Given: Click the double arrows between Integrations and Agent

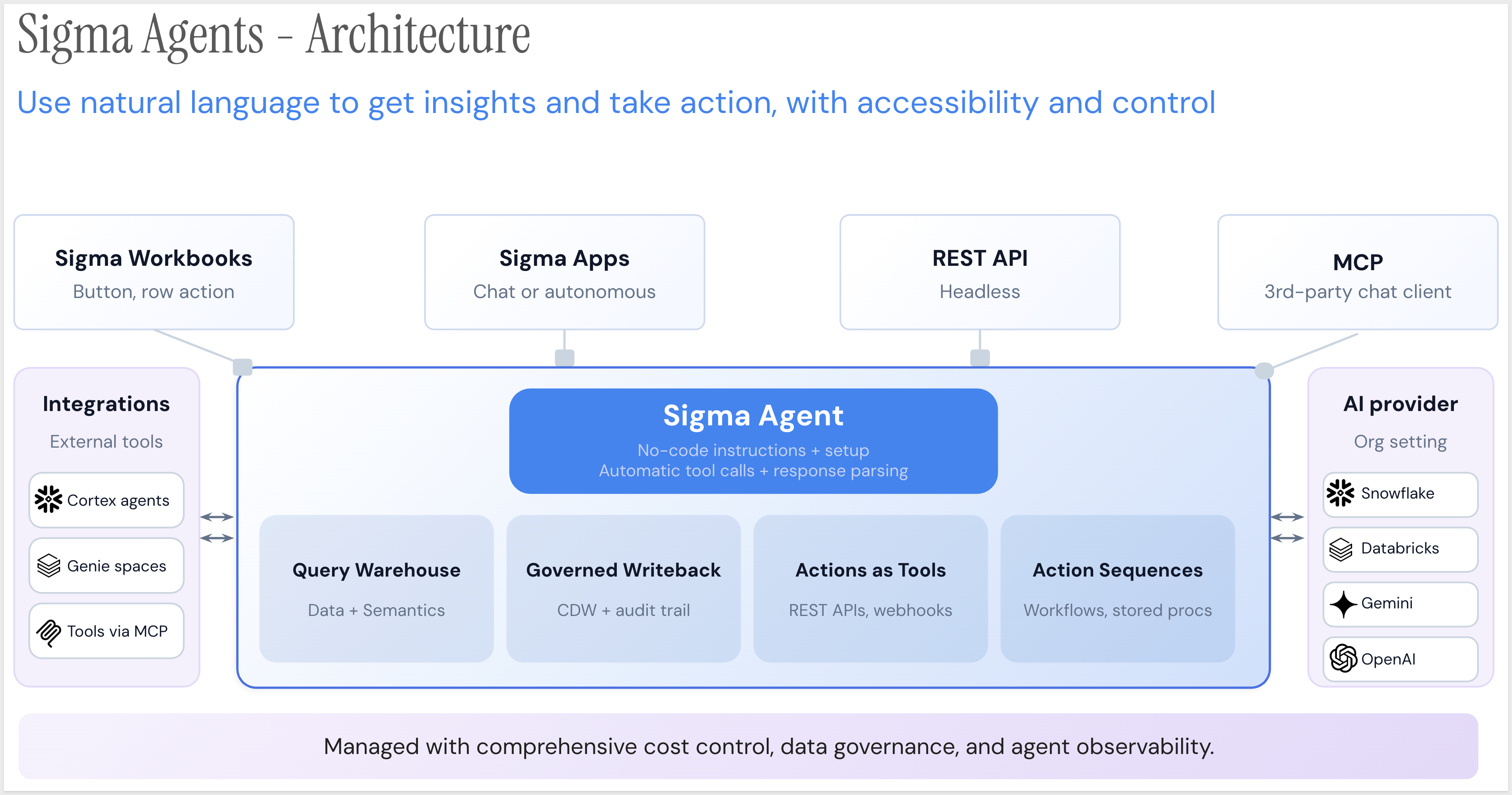Looking at the screenshot, I should pos(217,527).
